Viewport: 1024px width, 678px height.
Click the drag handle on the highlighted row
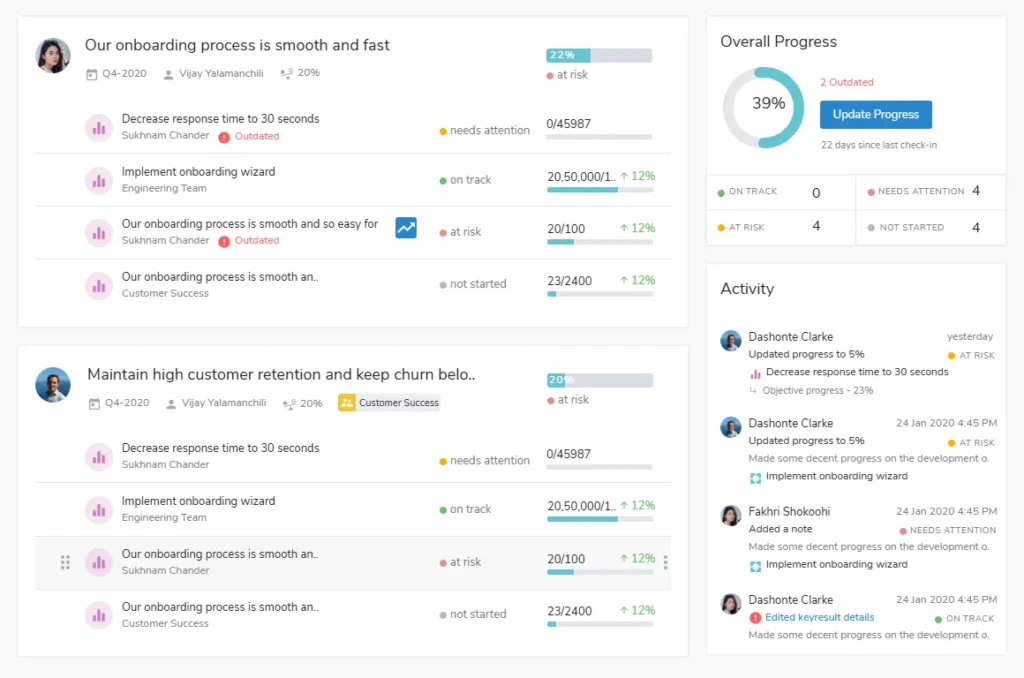pos(65,562)
